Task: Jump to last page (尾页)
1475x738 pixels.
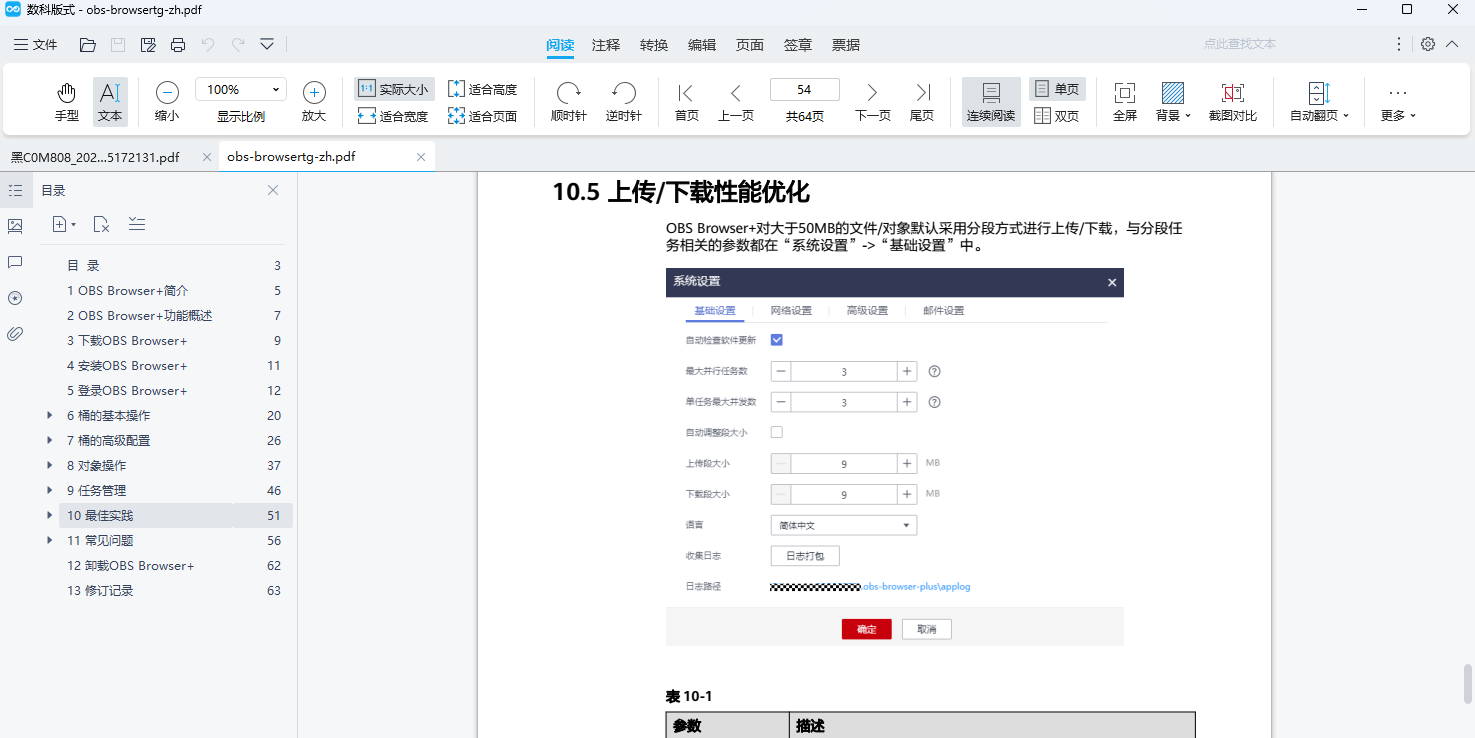Action: pos(922,103)
